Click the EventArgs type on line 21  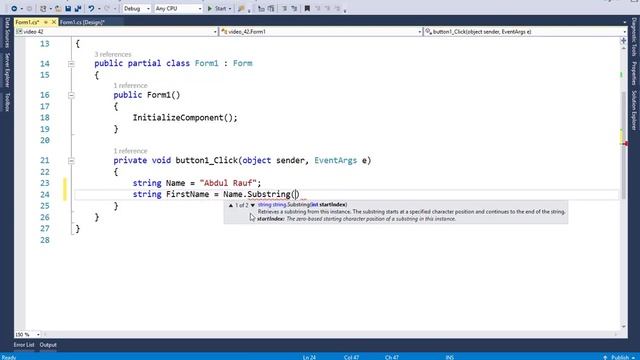point(336,160)
